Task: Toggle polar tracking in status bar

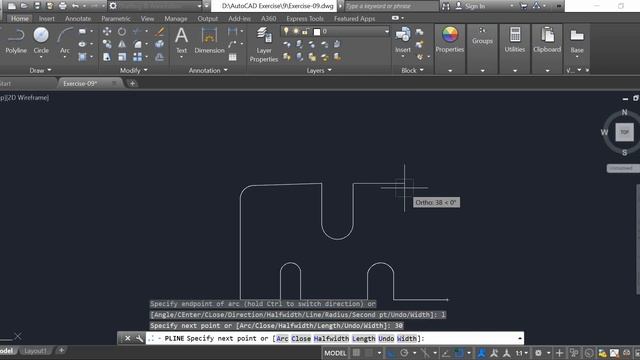Action: point(404,353)
